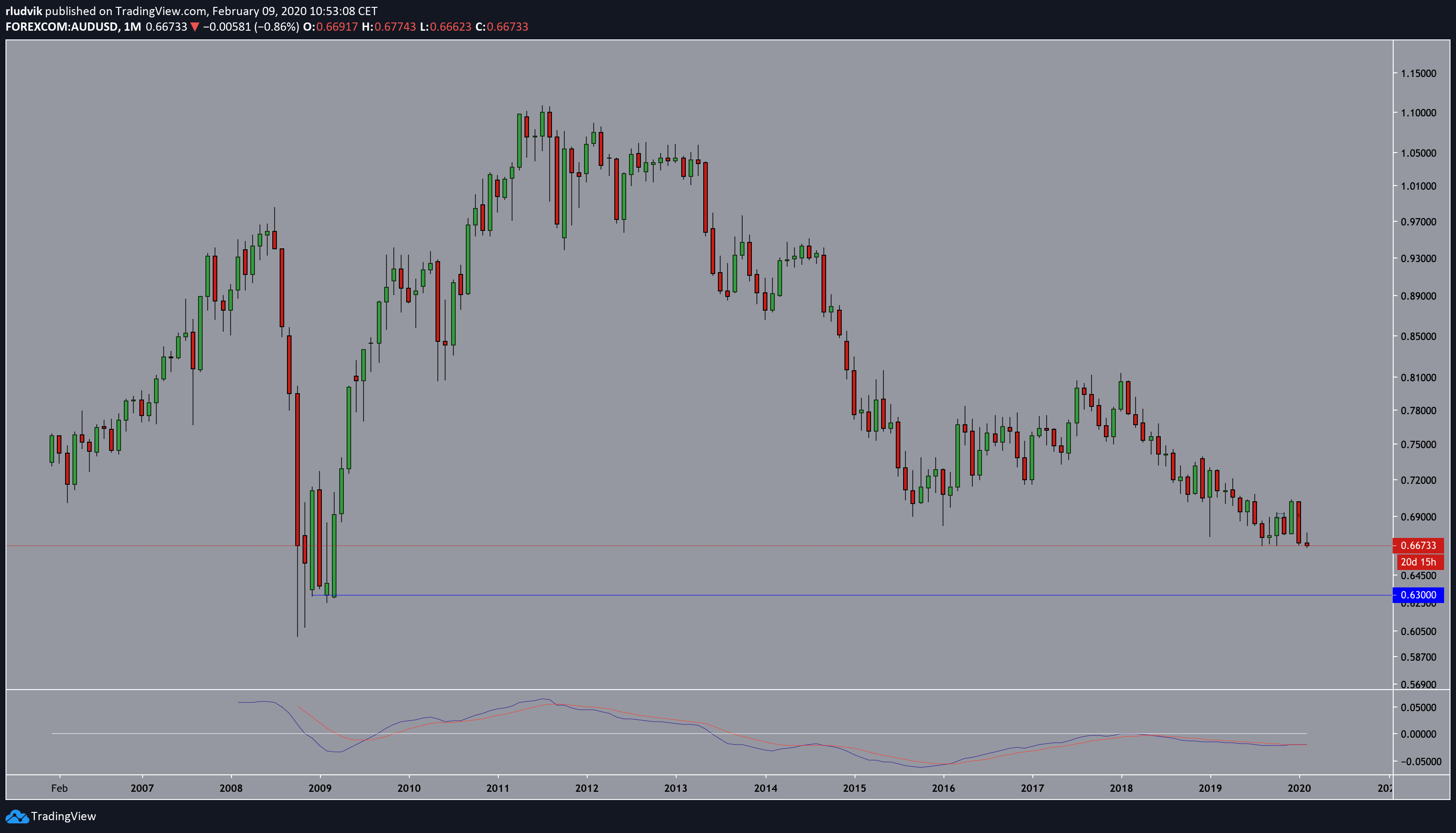Click the 0.58700 price axis label
1456x833 pixels.
1418,658
